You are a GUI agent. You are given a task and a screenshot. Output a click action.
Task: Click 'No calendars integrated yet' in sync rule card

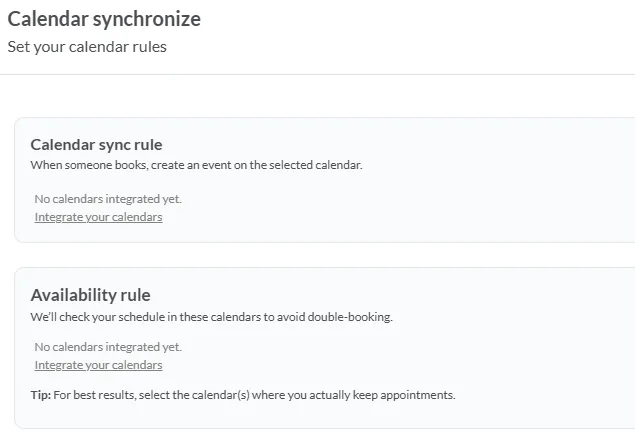click(x=108, y=199)
